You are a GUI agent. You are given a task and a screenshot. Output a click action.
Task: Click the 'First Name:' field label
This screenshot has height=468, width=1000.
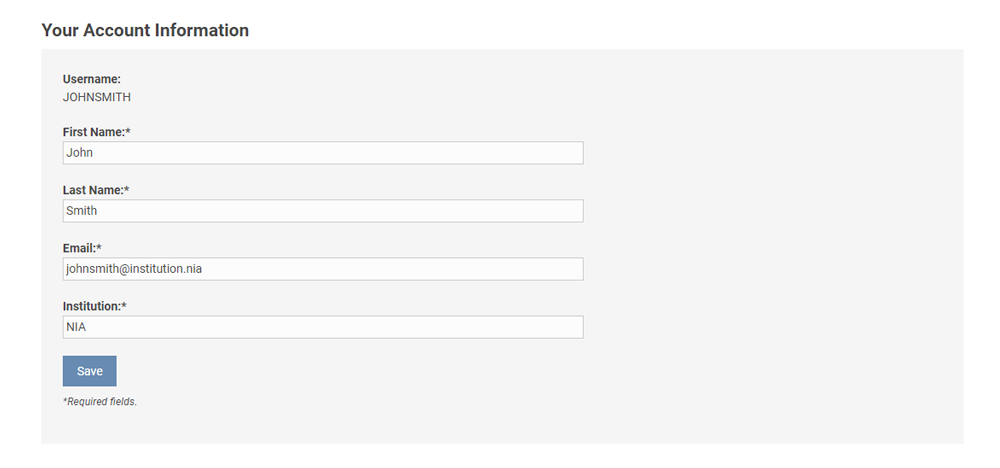point(93,132)
